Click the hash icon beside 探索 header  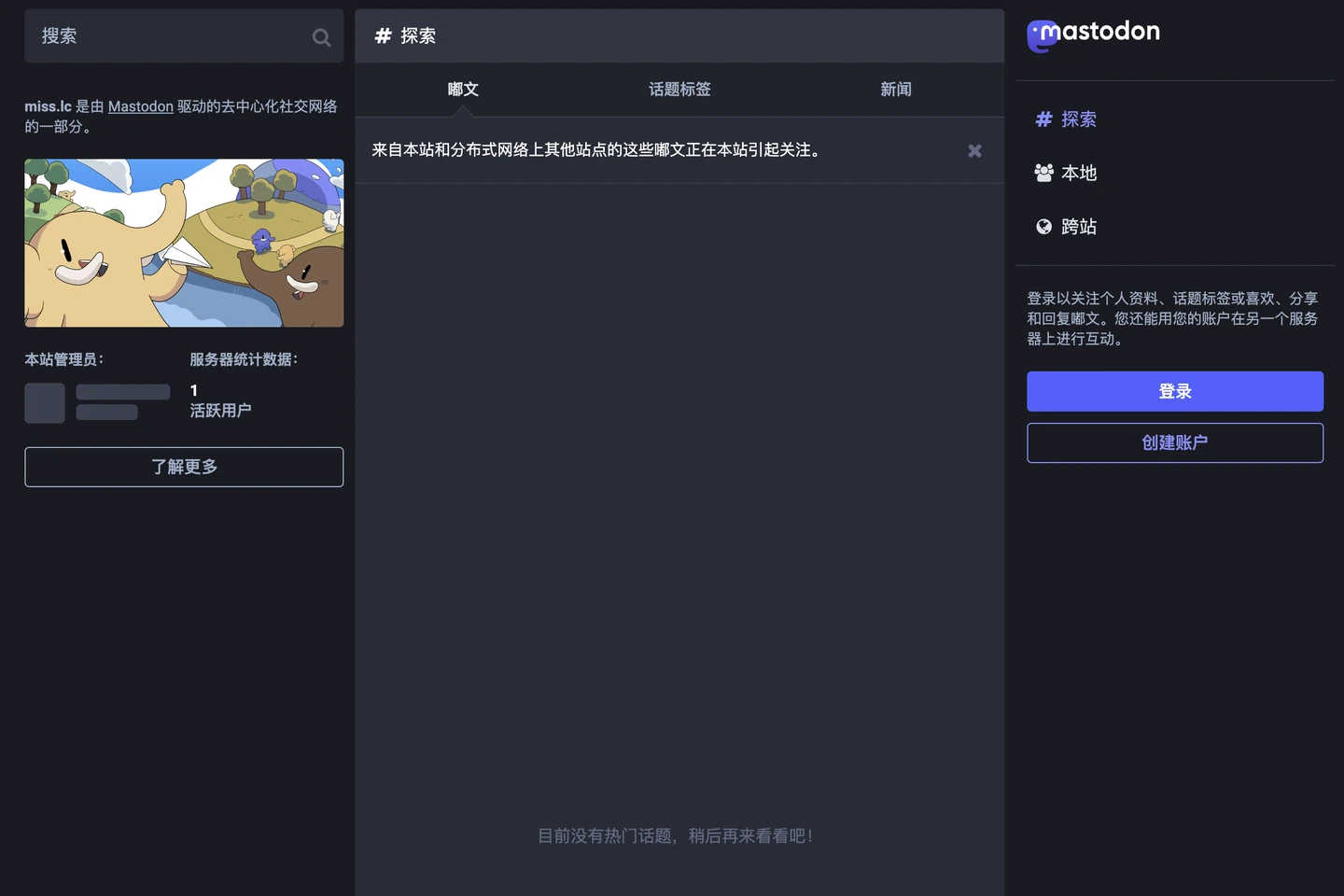383,36
